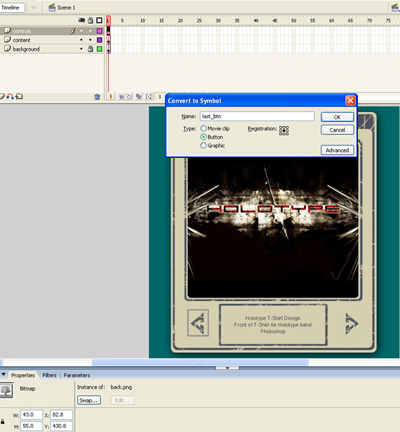This screenshot has height=432, width=400.
Task: Select the Graphic type
Action: tap(203, 145)
